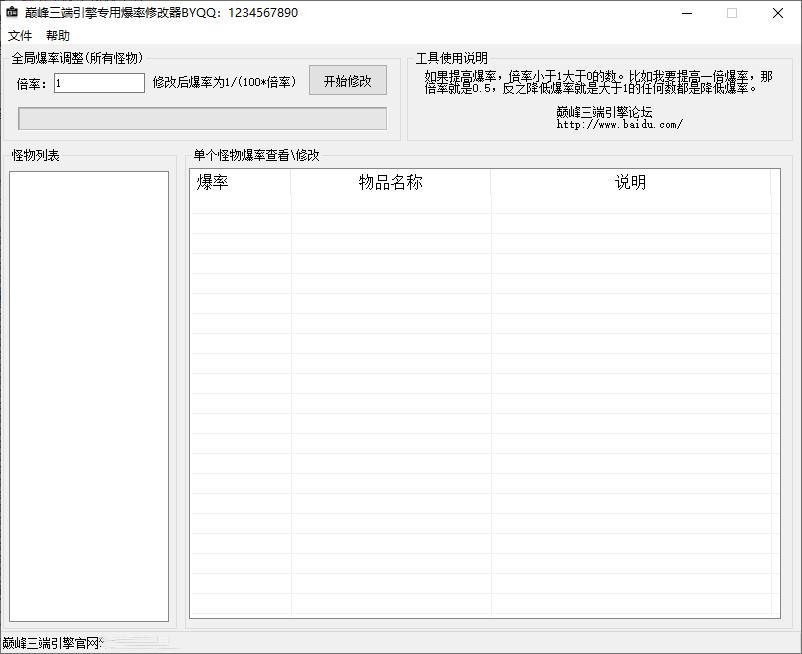Click 巅峰三端引擎官网 in the status bar
Screen dimensions: 802x654
[x=51, y=642]
